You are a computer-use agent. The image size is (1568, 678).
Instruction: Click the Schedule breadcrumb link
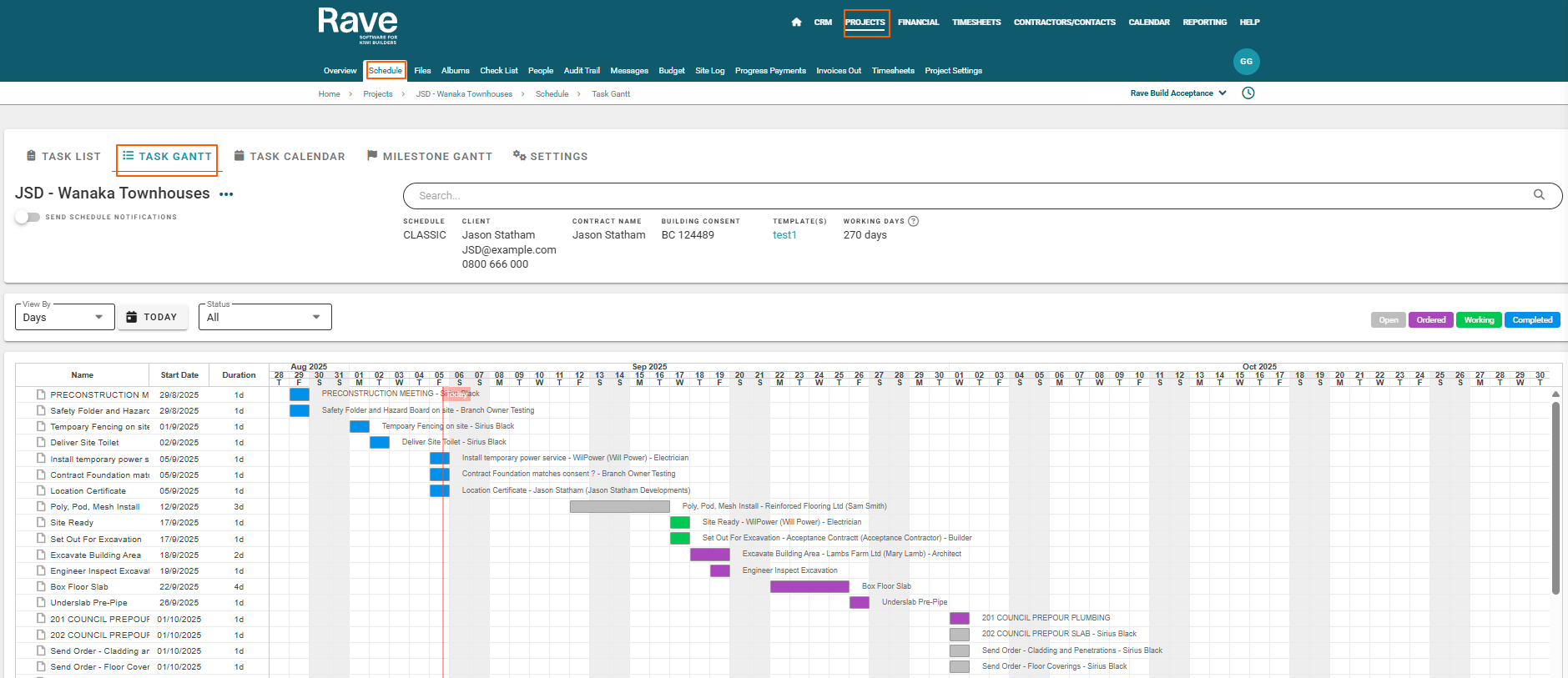[552, 94]
